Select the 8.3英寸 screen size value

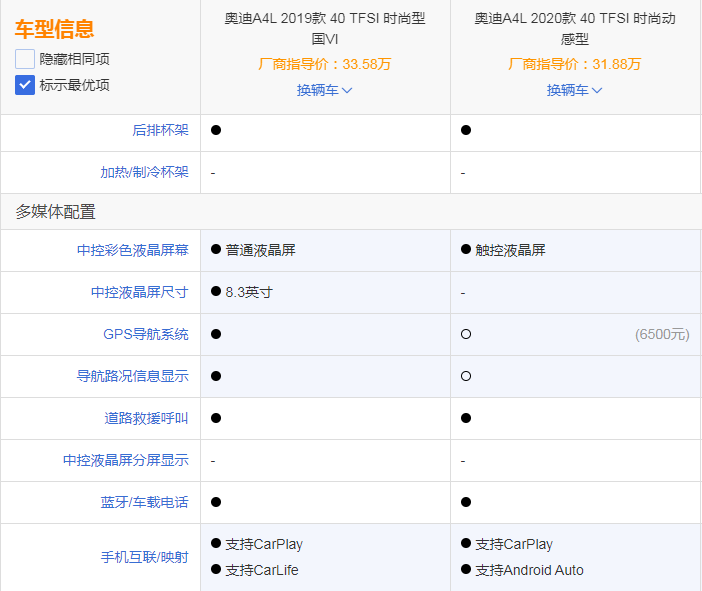coord(249,292)
